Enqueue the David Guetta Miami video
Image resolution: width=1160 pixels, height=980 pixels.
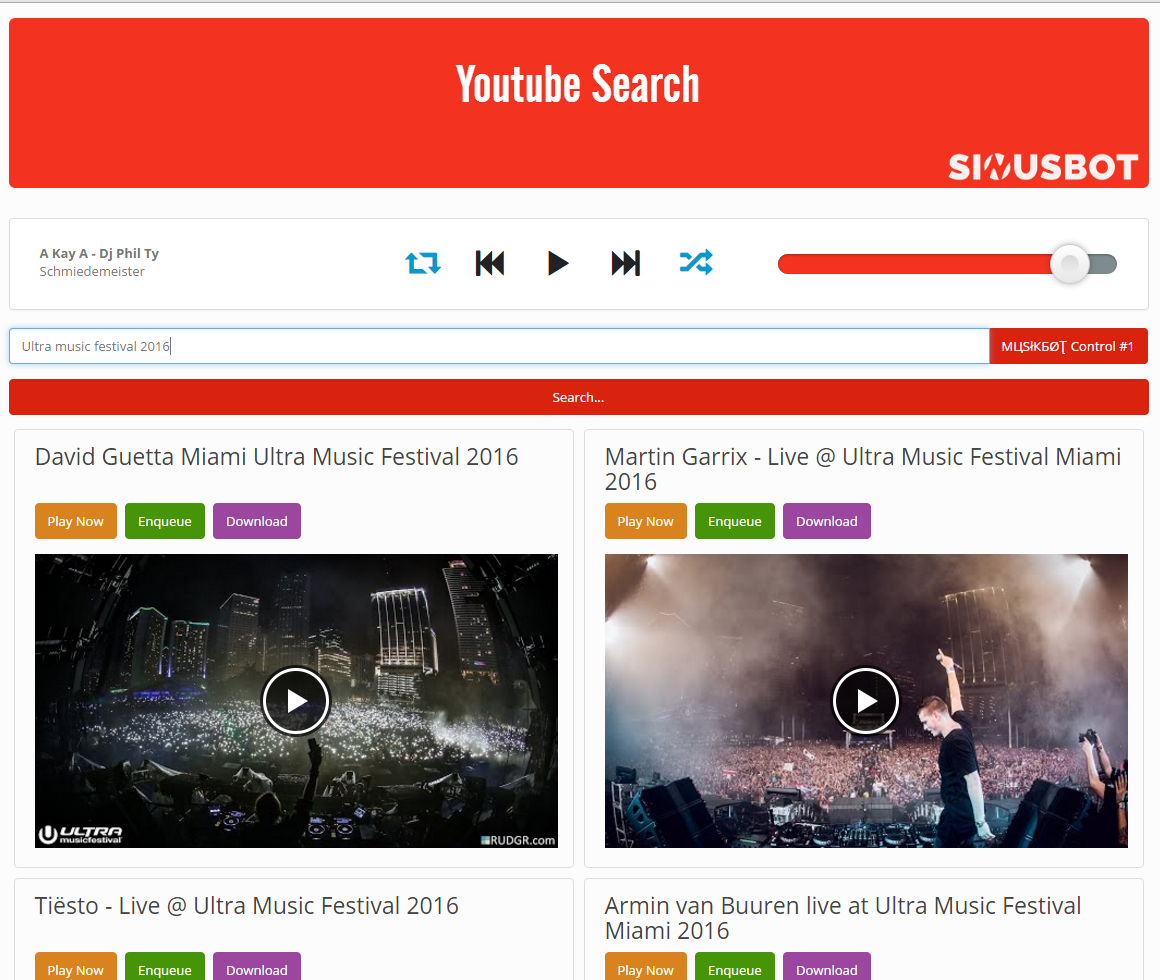click(x=165, y=521)
